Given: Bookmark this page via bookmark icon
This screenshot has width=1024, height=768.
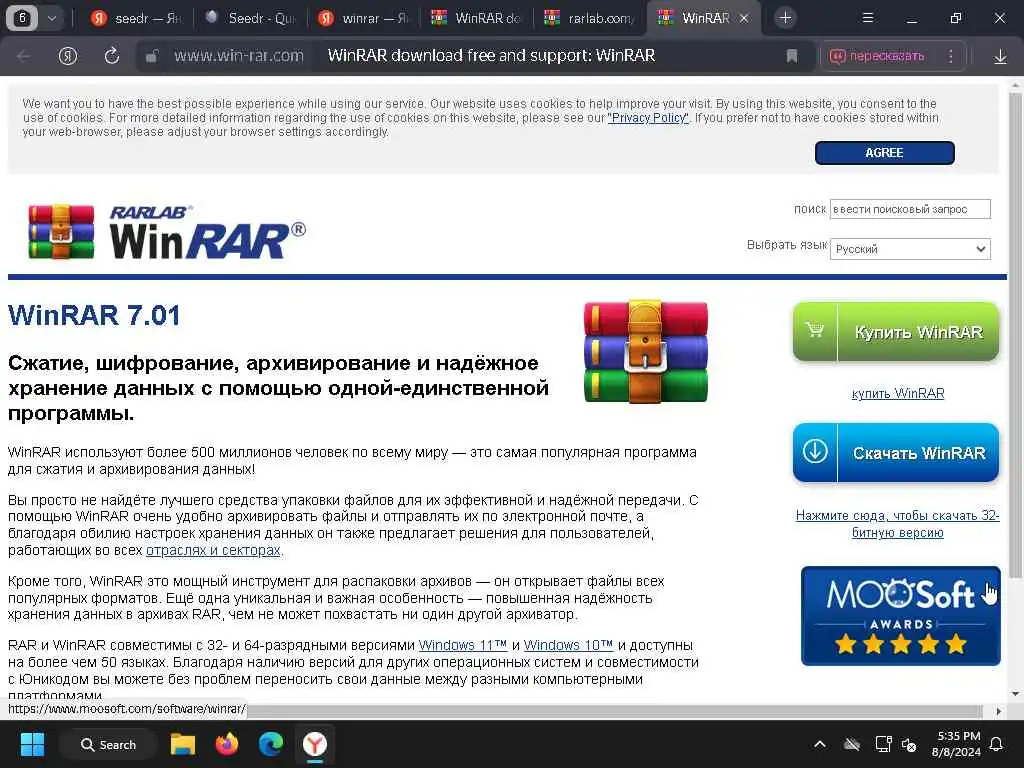Looking at the screenshot, I should [792, 56].
